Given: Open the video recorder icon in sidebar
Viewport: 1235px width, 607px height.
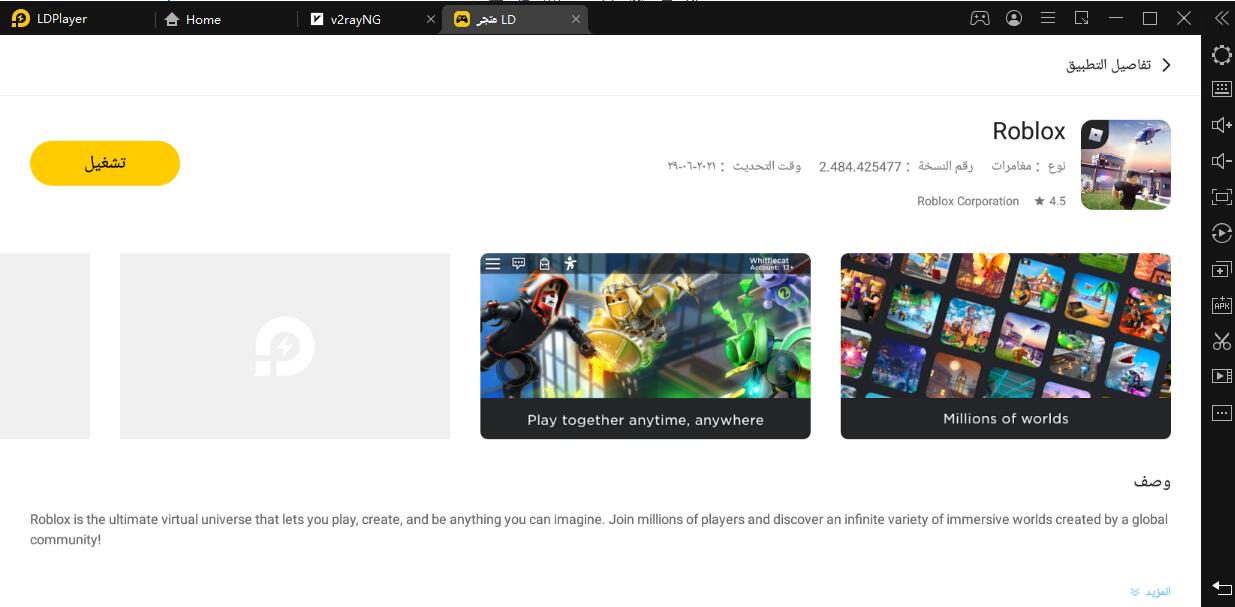Looking at the screenshot, I should point(1221,376).
